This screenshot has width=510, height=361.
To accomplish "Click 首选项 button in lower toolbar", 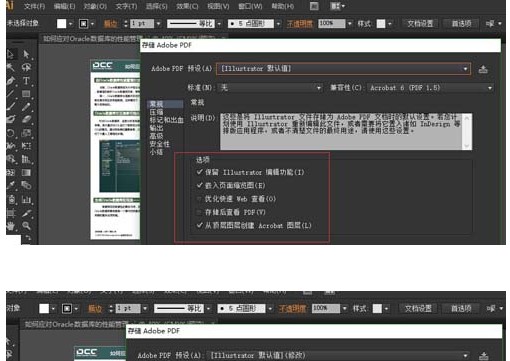I will tap(461, 309).
